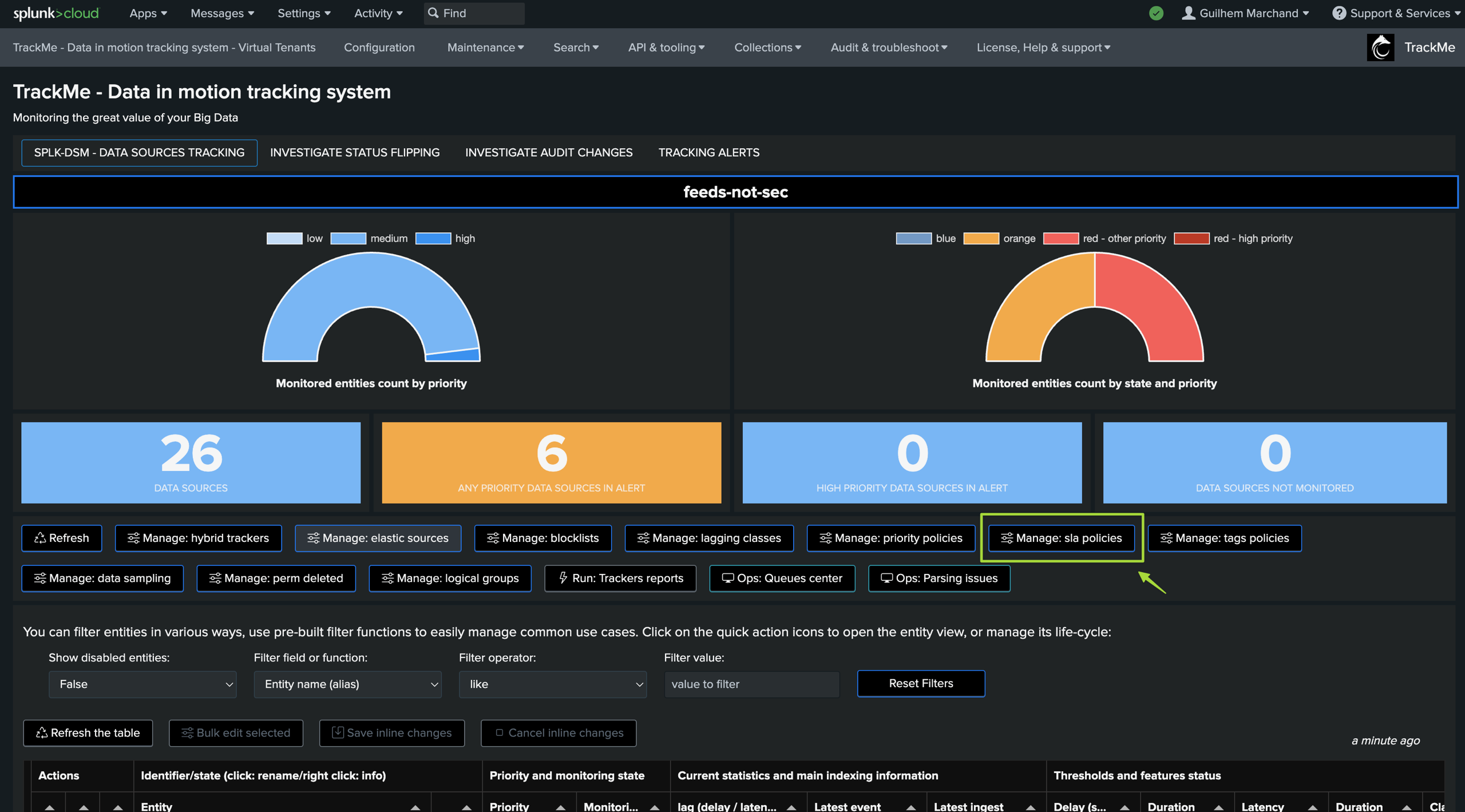Open Manage: hybrid trackers
This screenshot has width=1465, height=812.
tap(198, 538)
